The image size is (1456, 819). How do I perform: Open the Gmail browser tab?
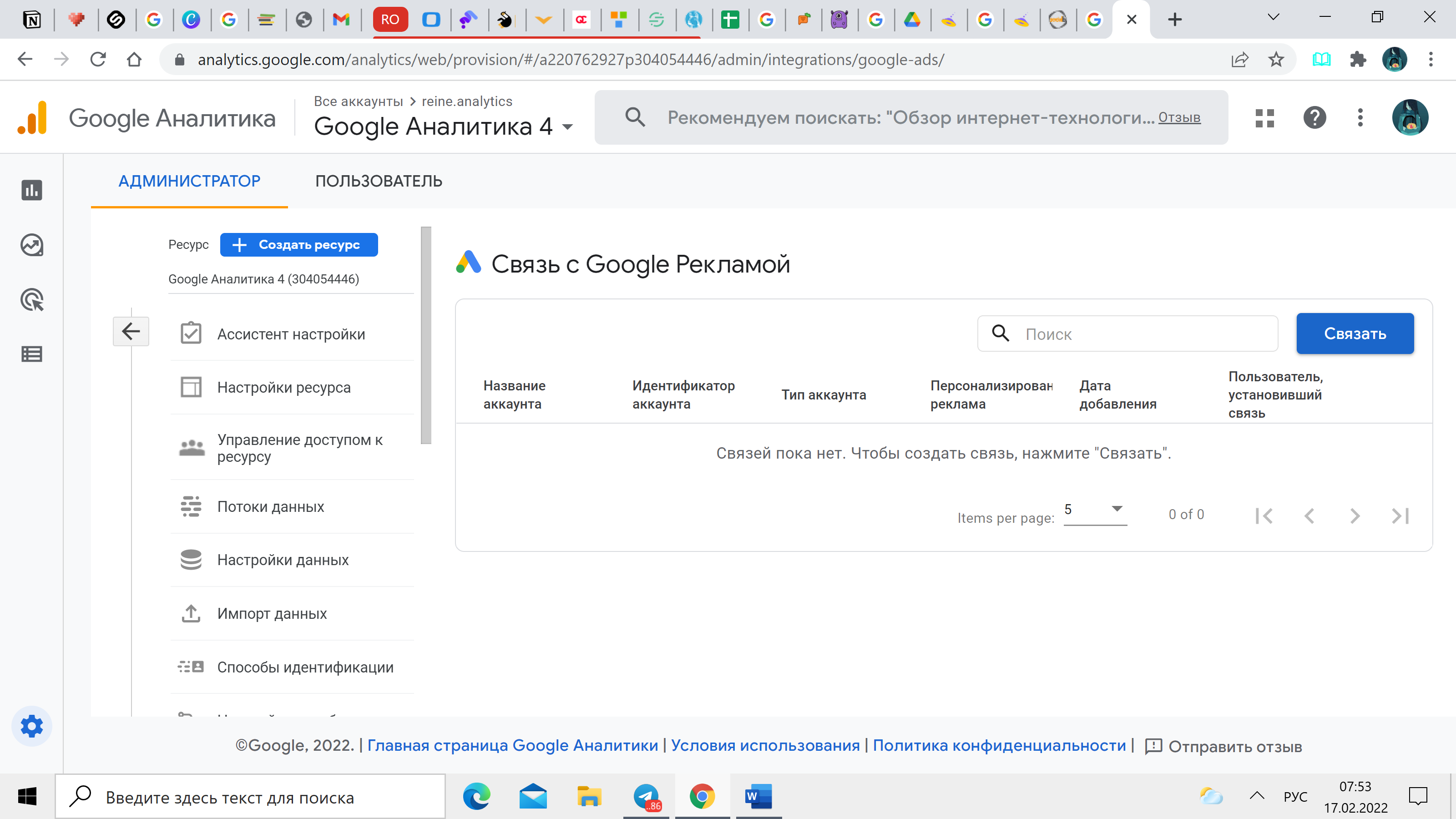click(341, 20)
